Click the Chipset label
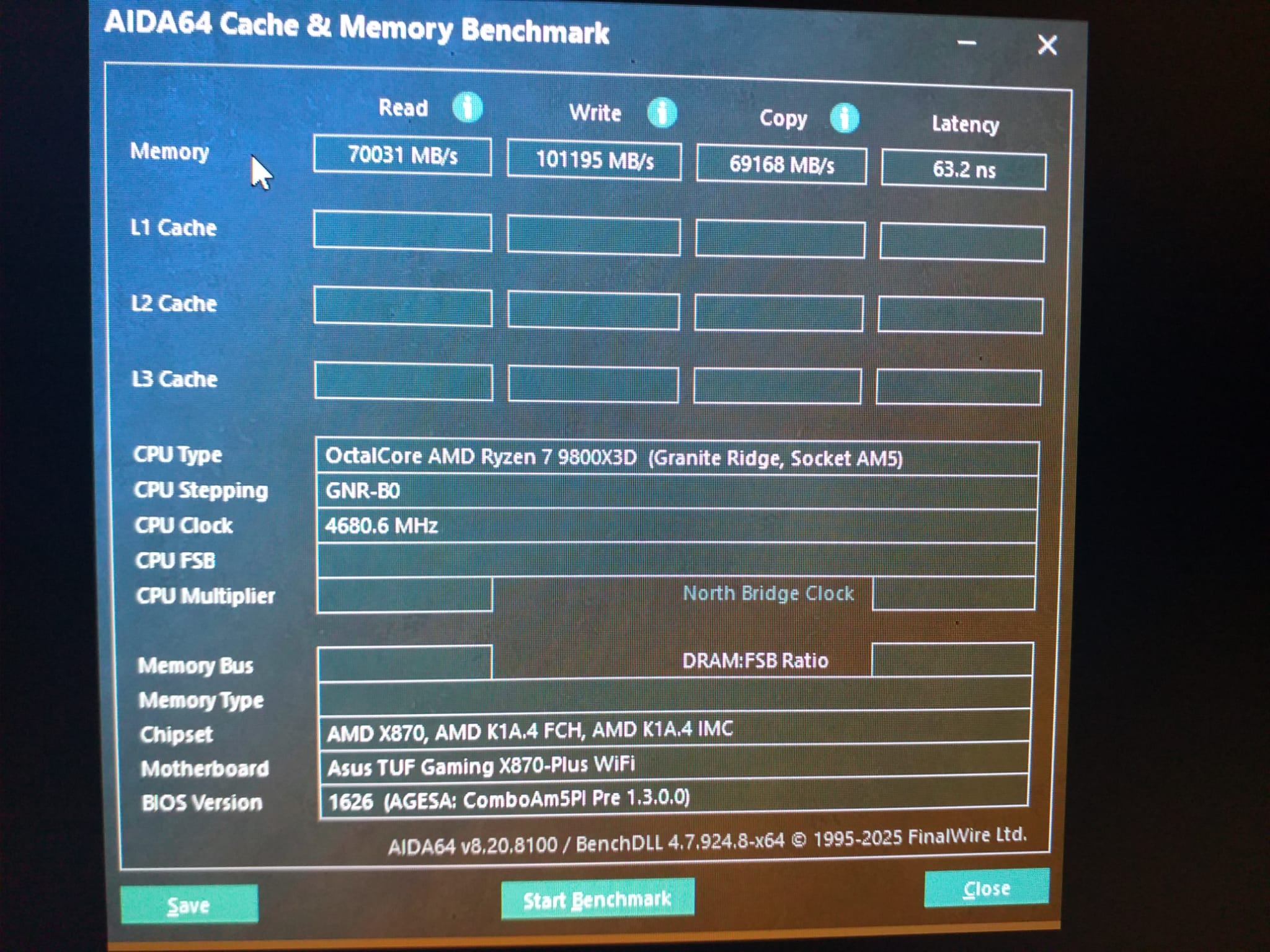1270x952 pixels. click(176, 734)
